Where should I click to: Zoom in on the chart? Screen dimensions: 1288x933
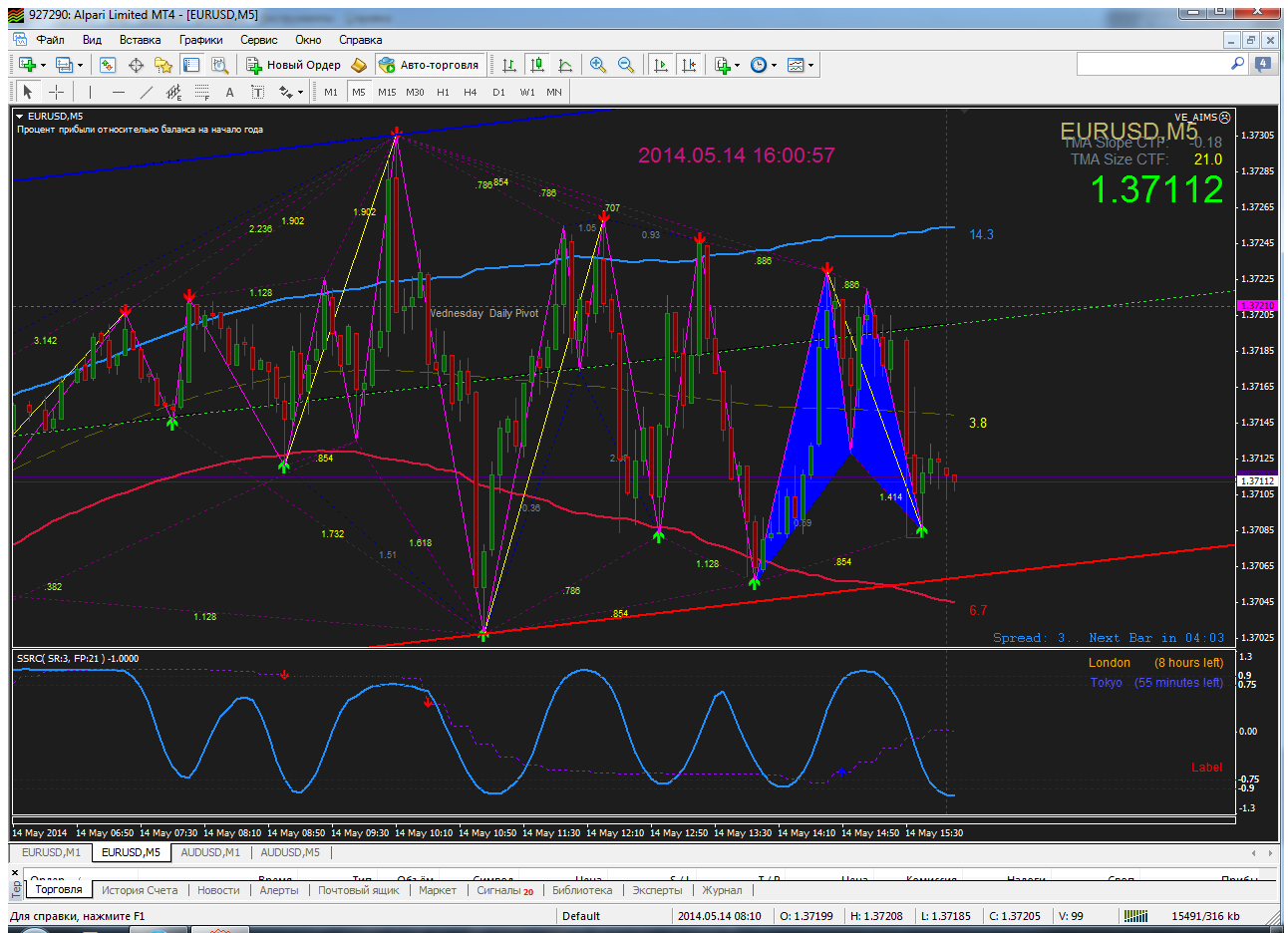(598, 65)
